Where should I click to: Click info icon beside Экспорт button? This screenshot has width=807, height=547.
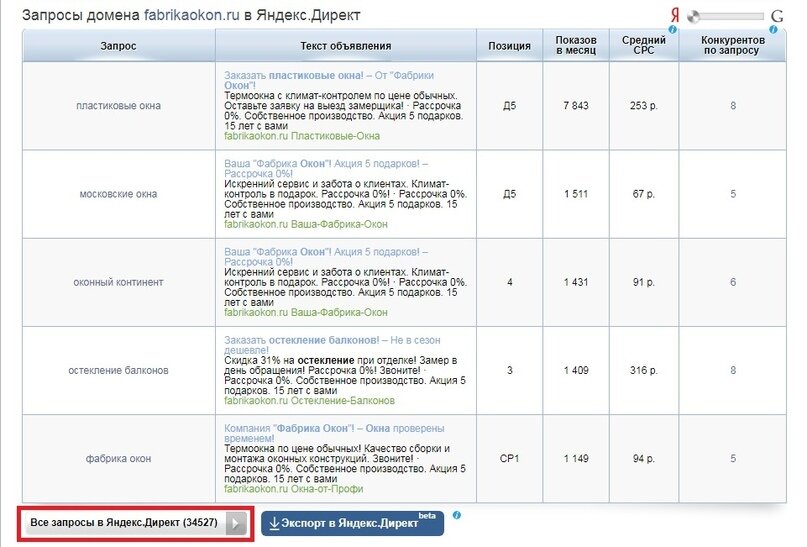point(457,515)
